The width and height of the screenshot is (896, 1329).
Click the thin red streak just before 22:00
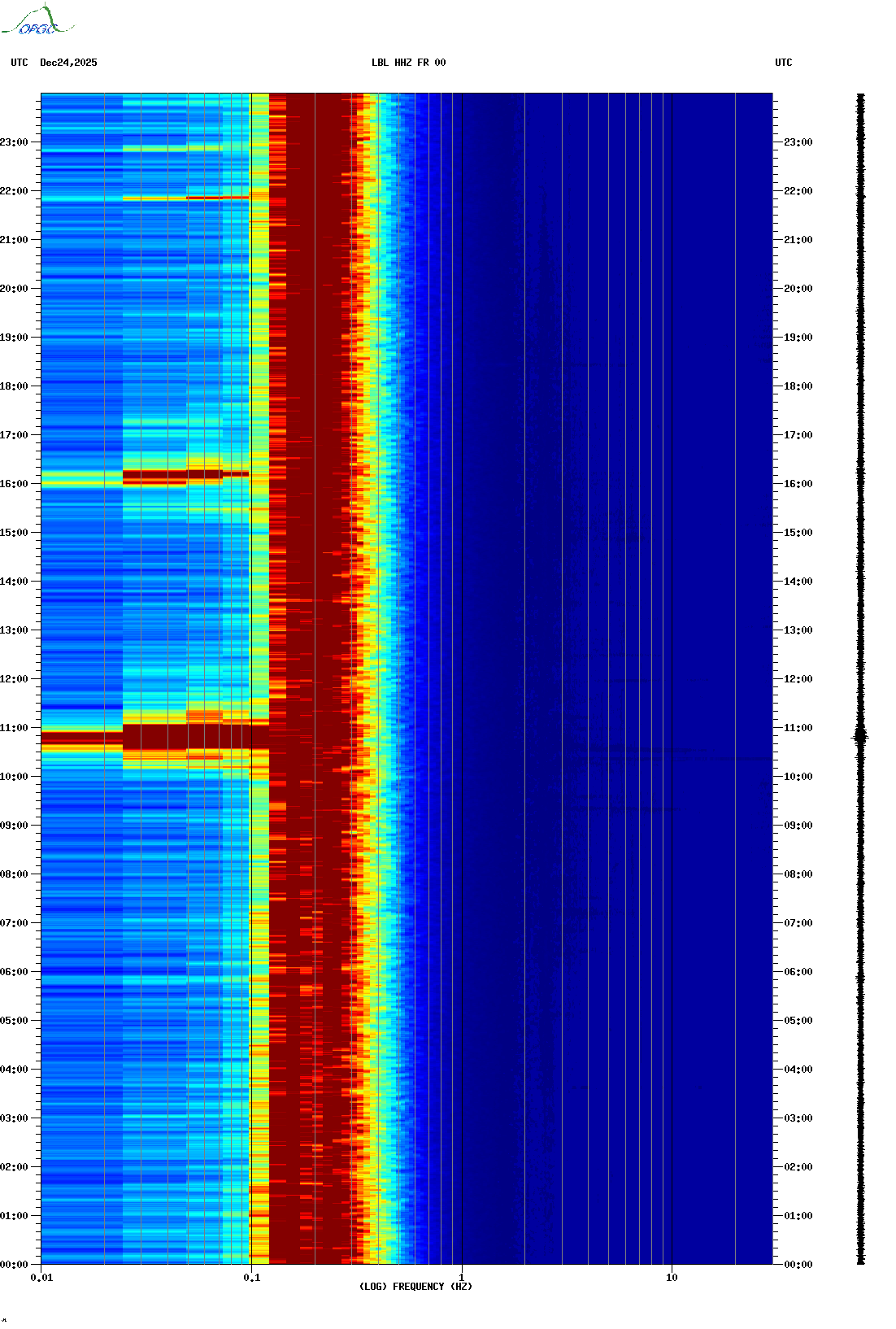pyautogui.click(x=203, y=198)
